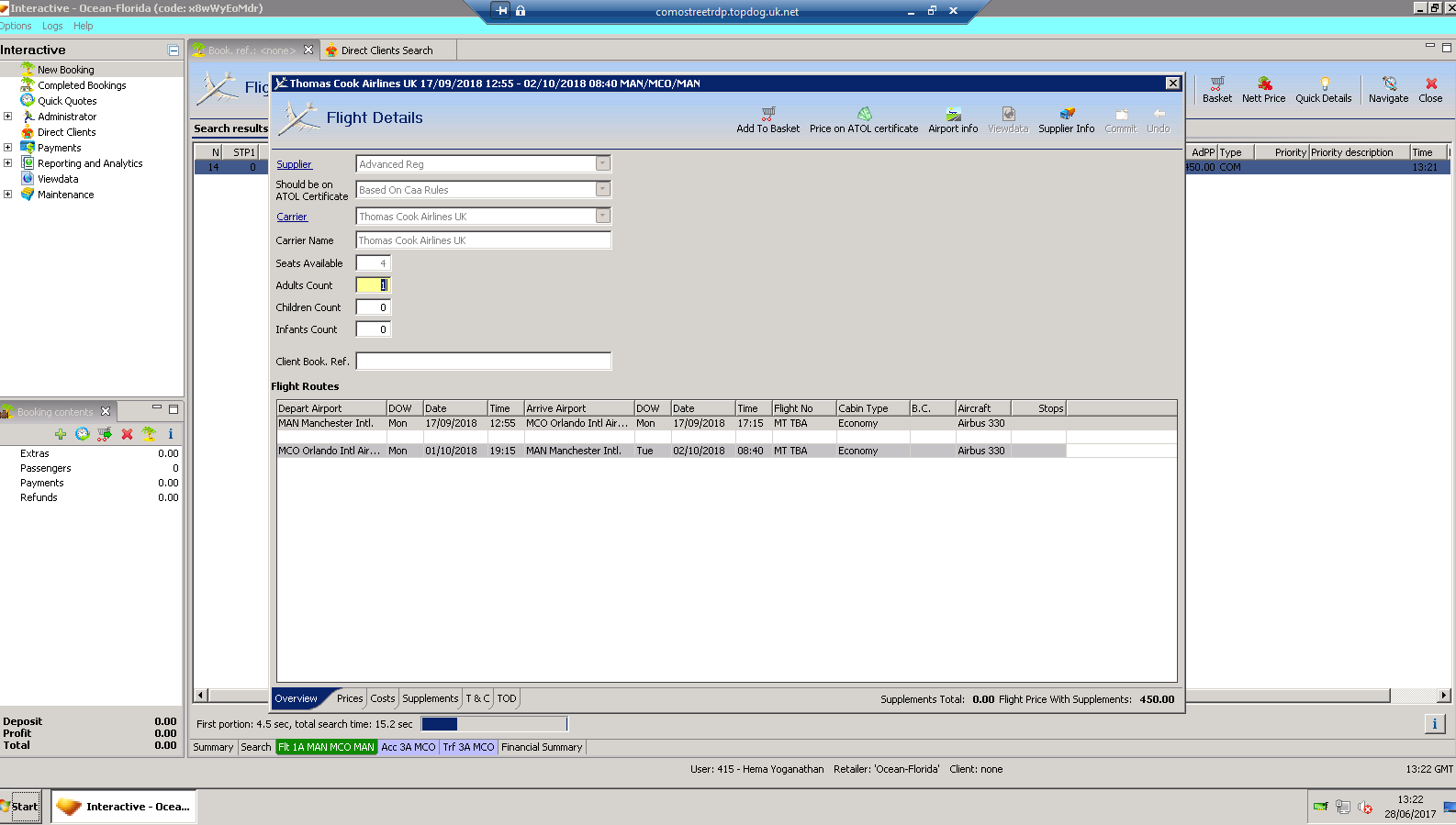This screenshot has width=1456, height=825.
Task: Click the green plus in Booking contents
Action: click(61, 434)
